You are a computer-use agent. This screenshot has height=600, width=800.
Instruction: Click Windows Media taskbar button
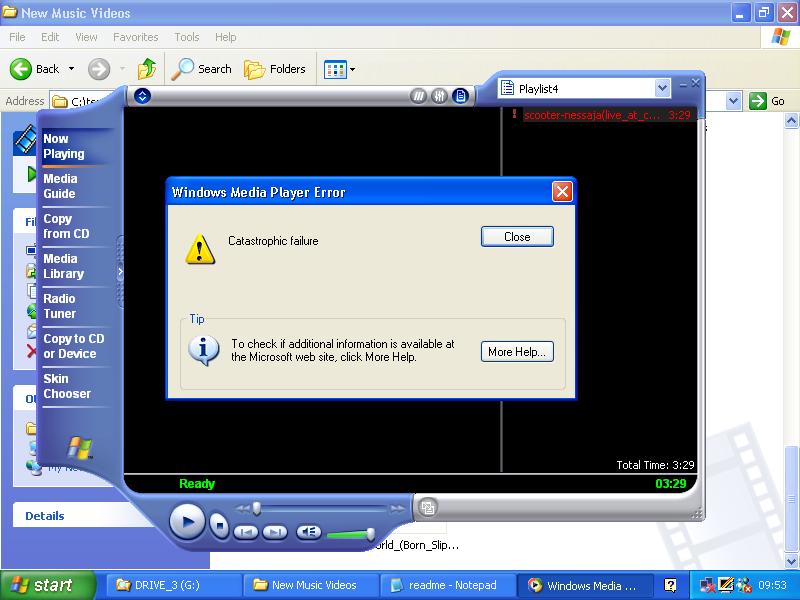point(584,585)
